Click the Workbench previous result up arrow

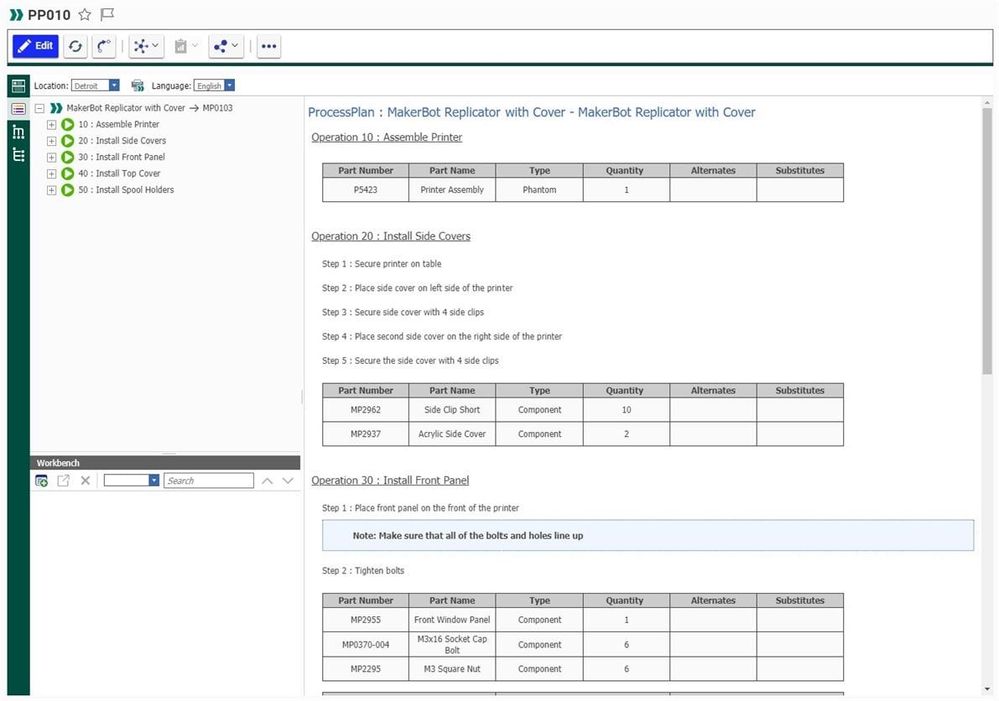(268, 481)
